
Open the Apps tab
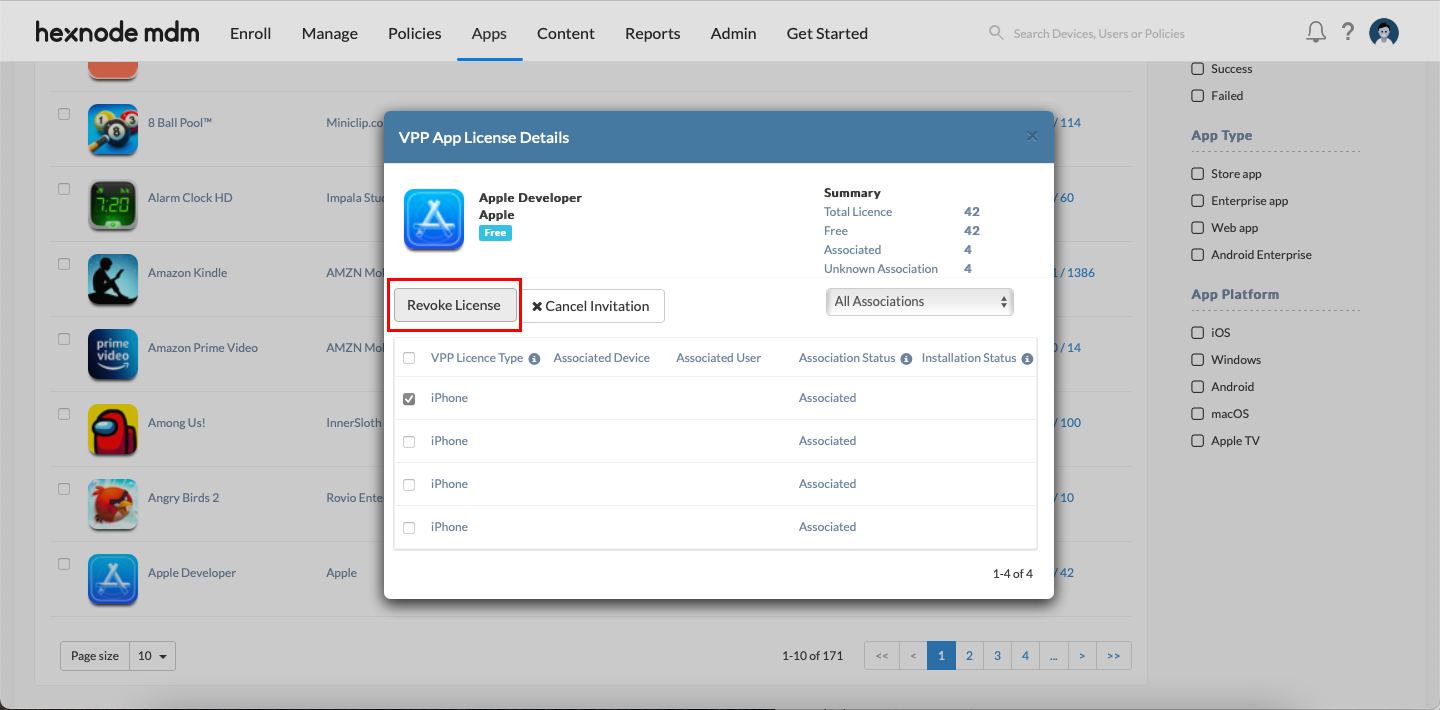pyautogui.click(x=489, y=33)
